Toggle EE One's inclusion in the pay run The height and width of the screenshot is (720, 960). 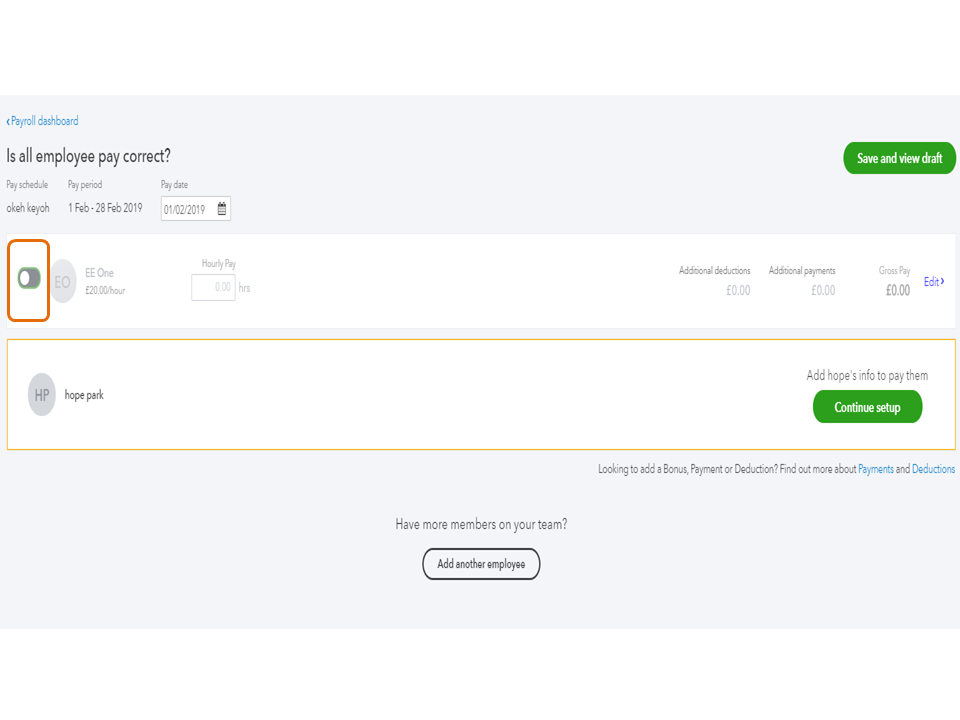pyautogui.click(x=29, y=279)
